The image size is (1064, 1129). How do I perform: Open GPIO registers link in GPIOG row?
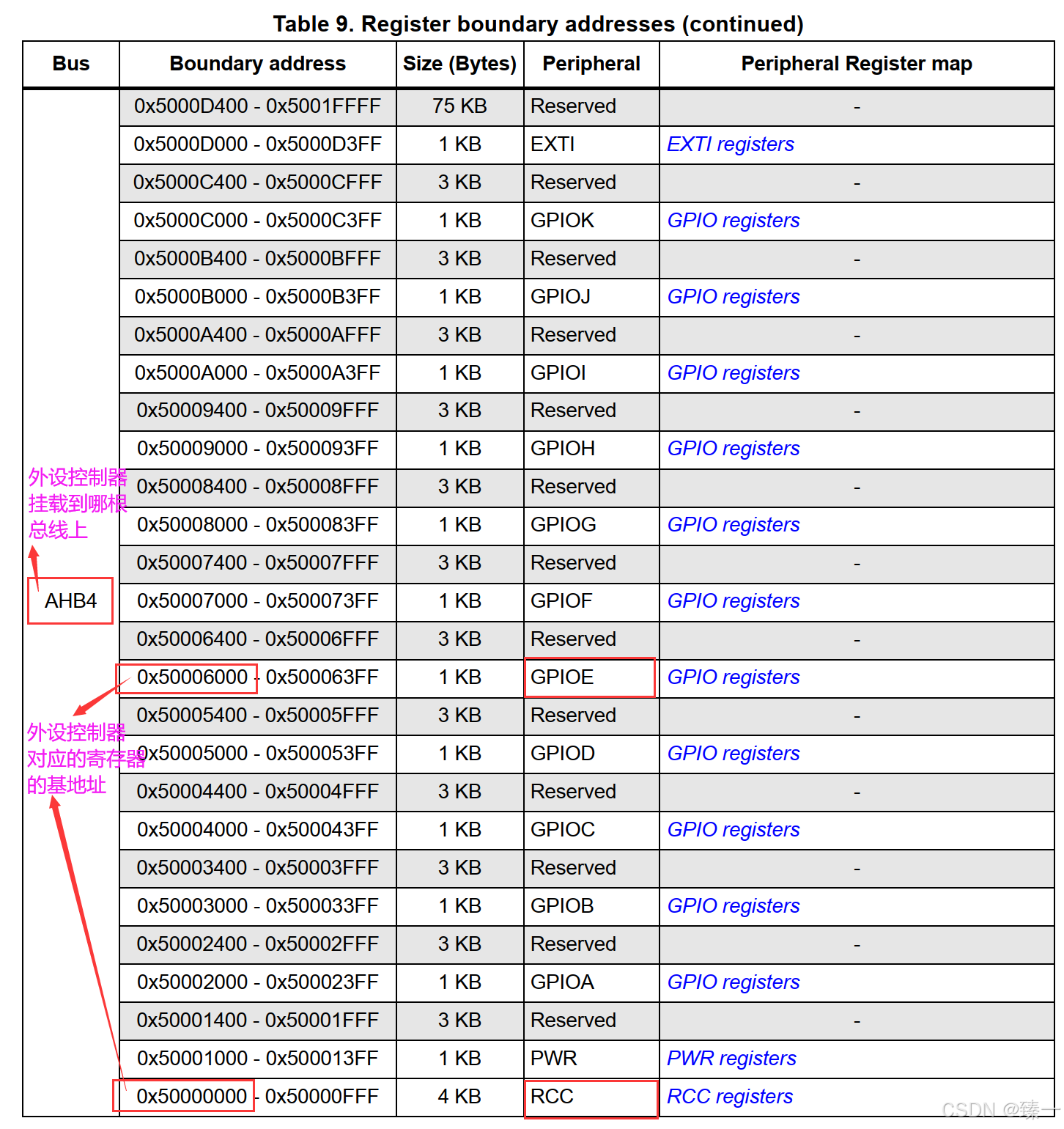[733, 525]
